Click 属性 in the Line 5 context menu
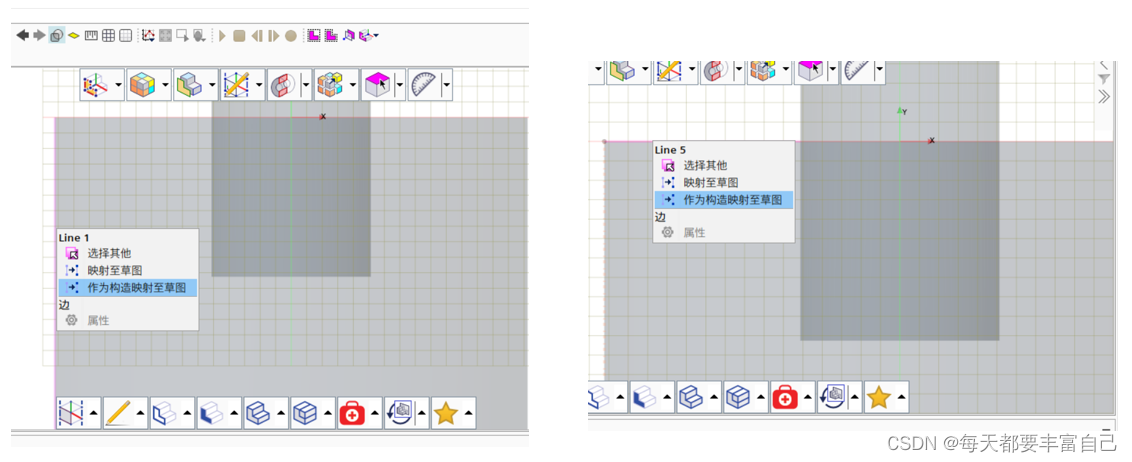 [x=723, y=232]
